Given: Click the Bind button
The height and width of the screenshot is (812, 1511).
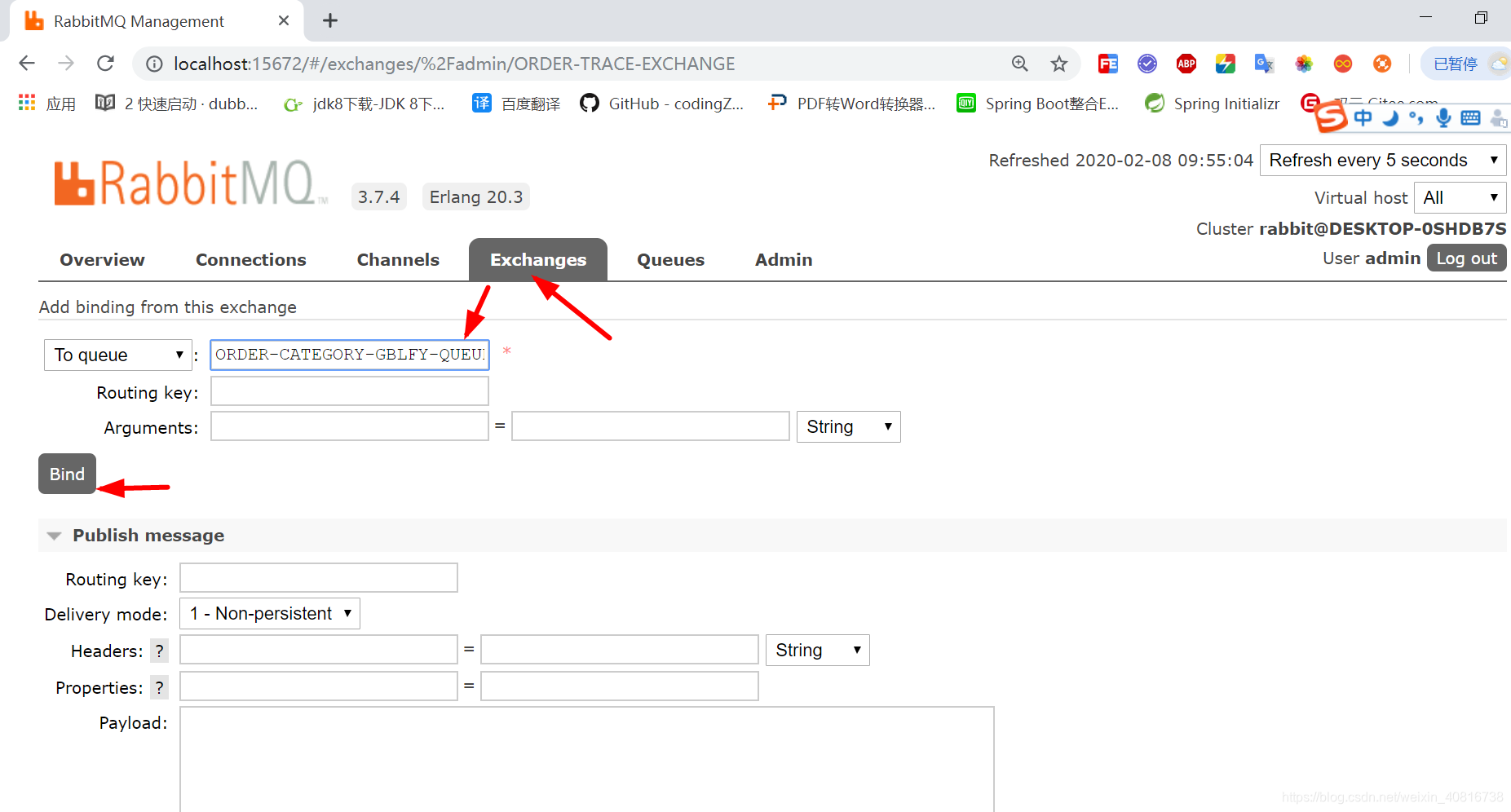Looking at the screenshot, I should point(67,474).
